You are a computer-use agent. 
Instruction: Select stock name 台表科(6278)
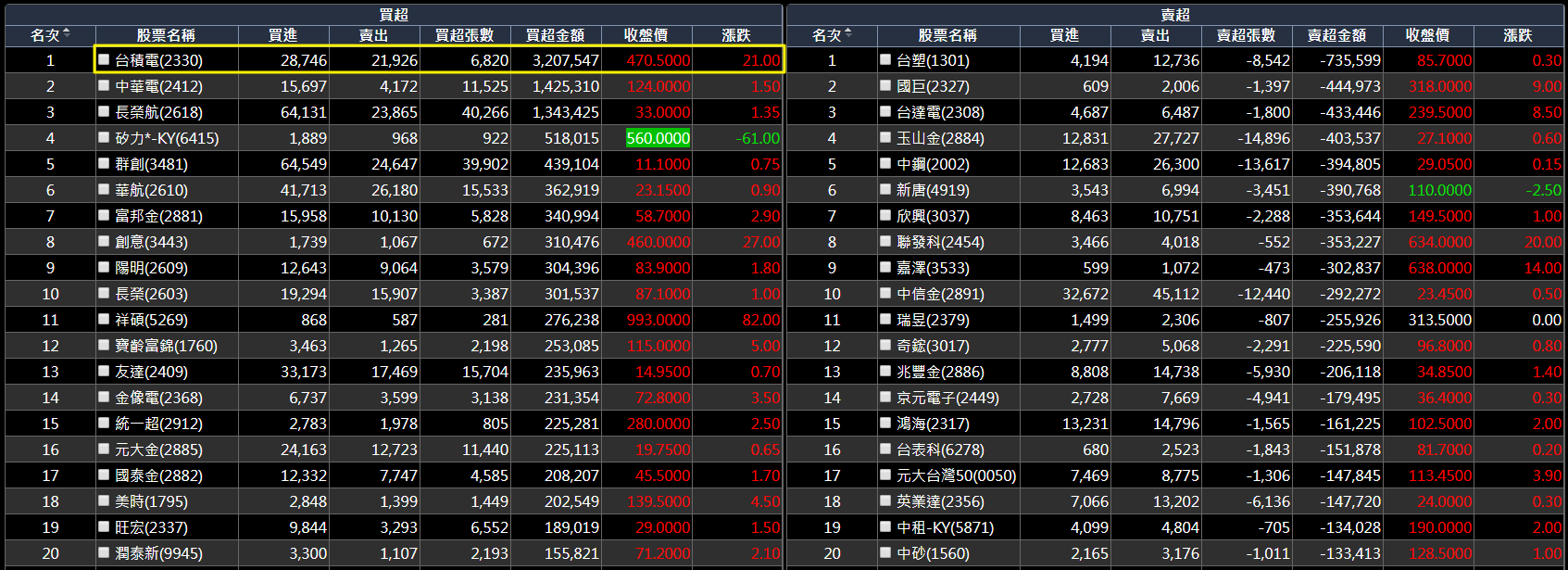click(x=940, y=450)
